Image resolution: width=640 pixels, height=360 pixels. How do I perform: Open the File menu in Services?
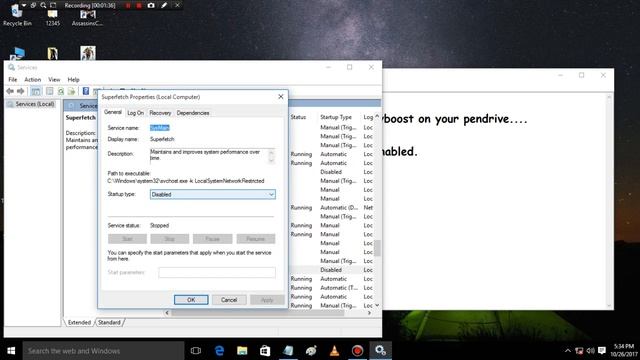click(13, 80)
